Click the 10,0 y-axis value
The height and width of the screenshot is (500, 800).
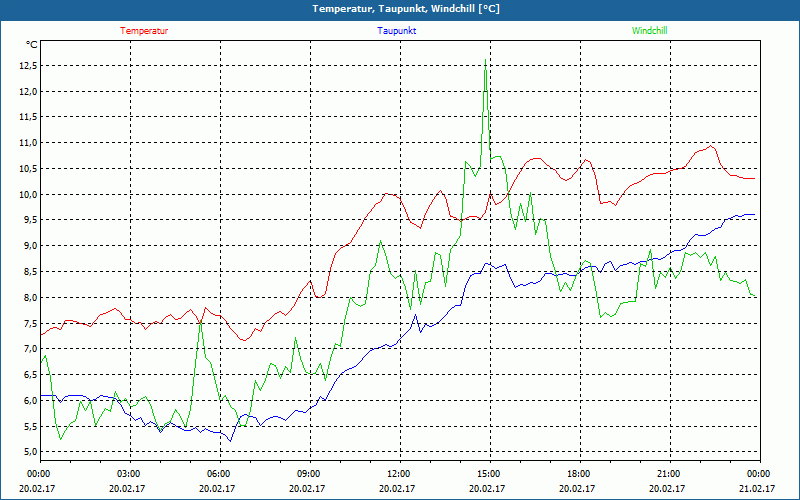(29, 194)
